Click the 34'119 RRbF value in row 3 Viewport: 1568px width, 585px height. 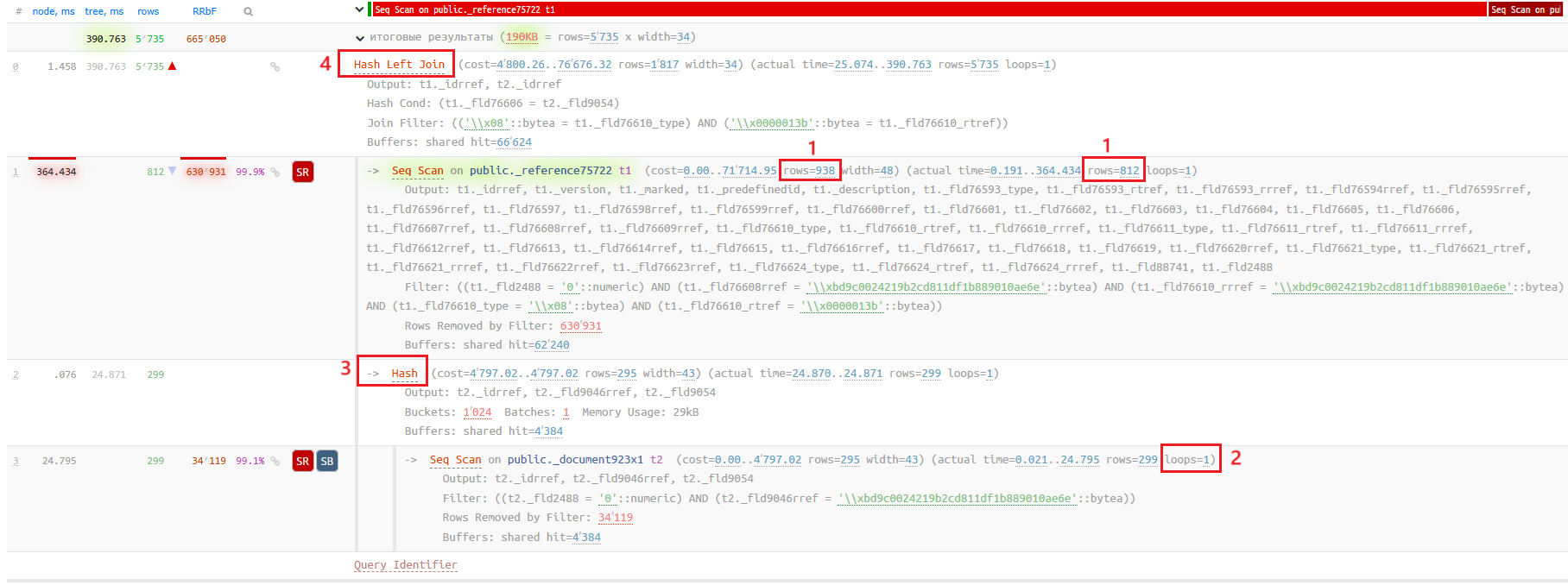(209, 461)
